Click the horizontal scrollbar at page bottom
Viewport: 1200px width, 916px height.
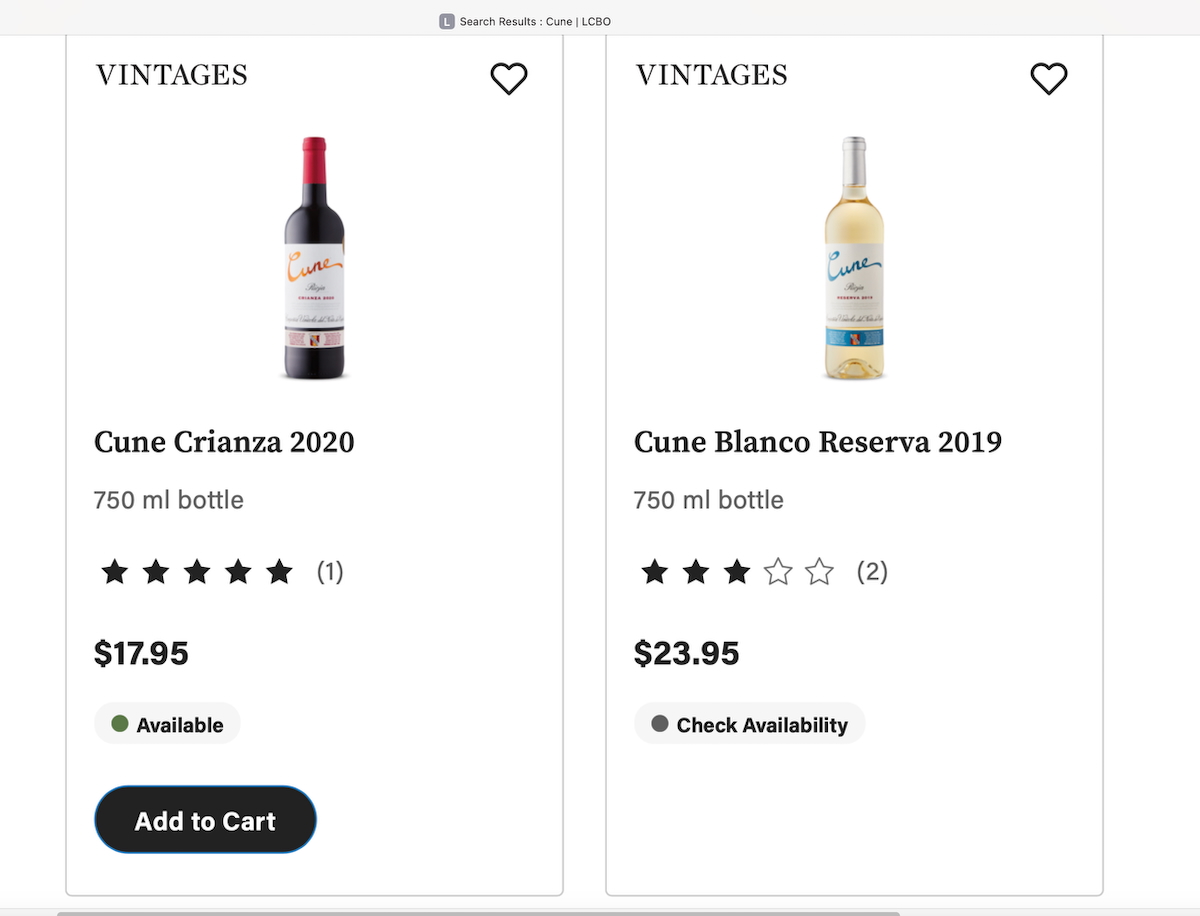pos(478,912)
